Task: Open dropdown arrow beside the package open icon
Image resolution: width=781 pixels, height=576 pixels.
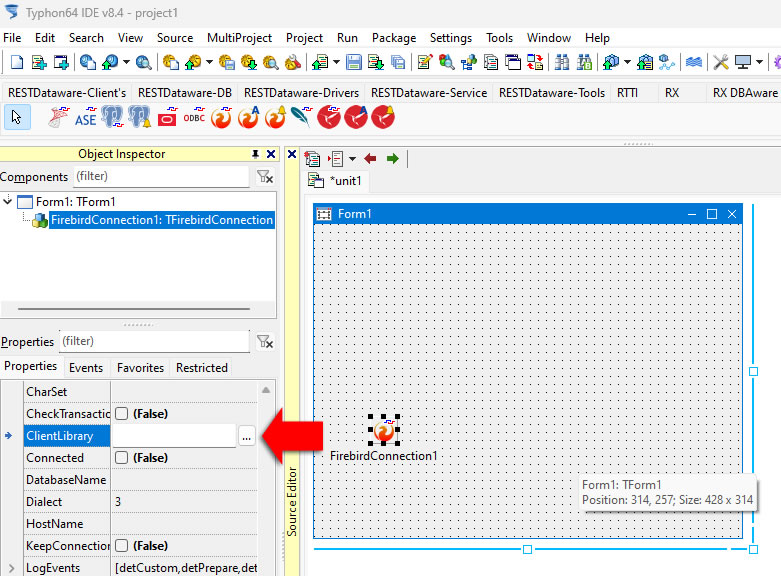Action: [627, 62]
